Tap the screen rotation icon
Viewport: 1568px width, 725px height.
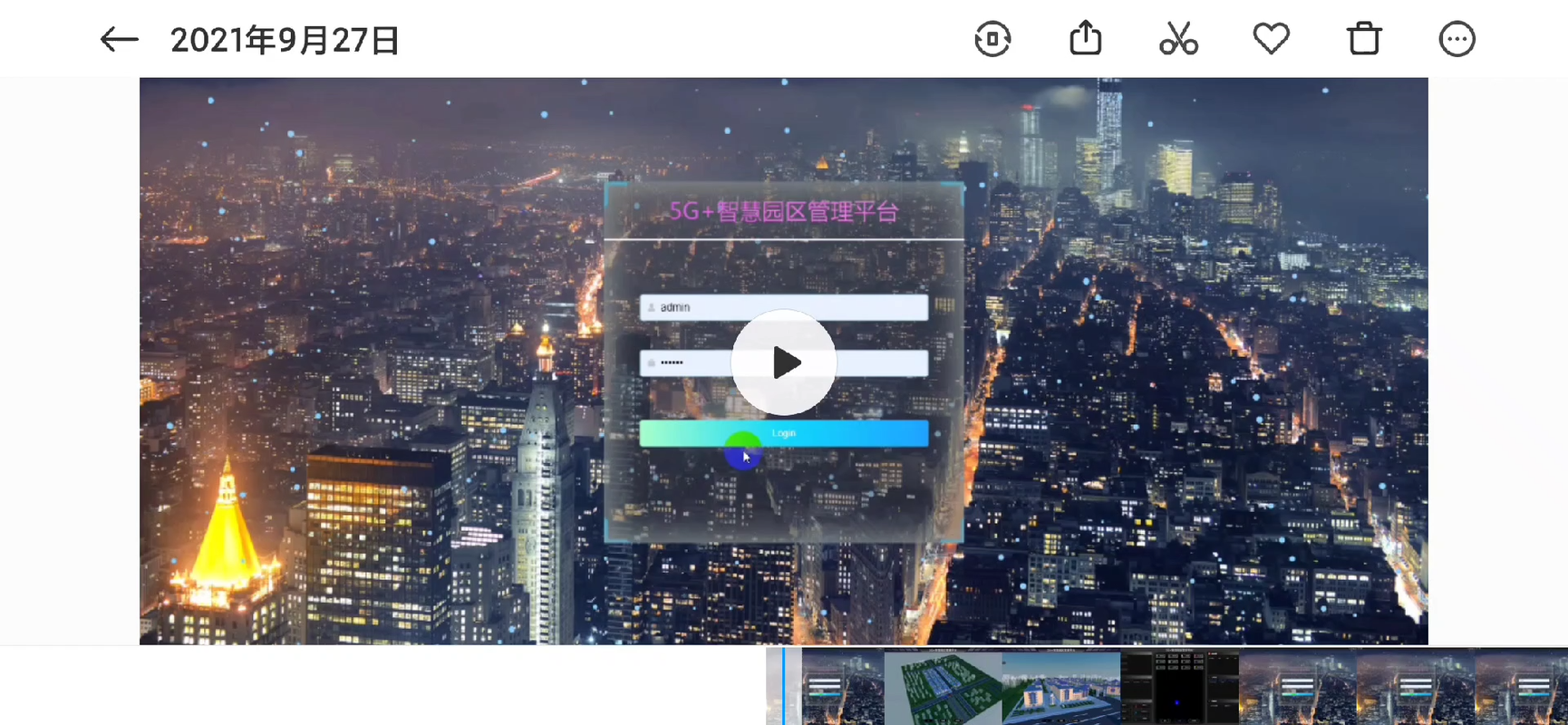(992, 40)
